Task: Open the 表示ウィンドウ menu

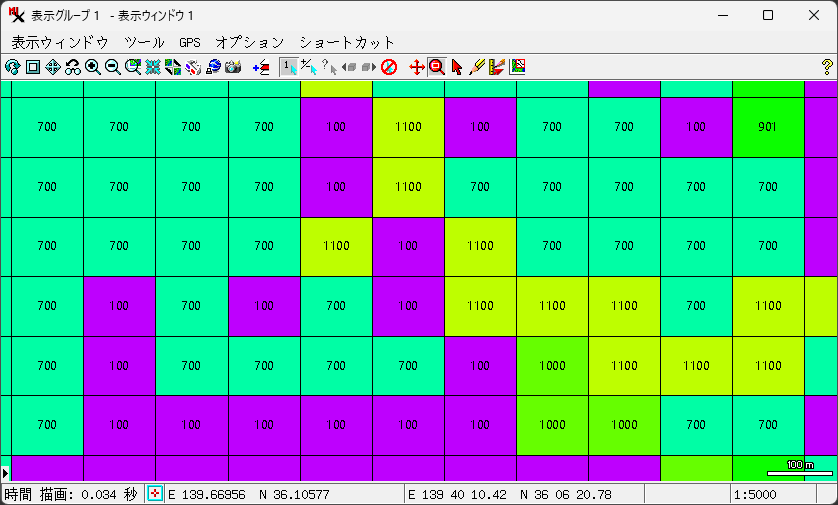Action: pos(59,43)
